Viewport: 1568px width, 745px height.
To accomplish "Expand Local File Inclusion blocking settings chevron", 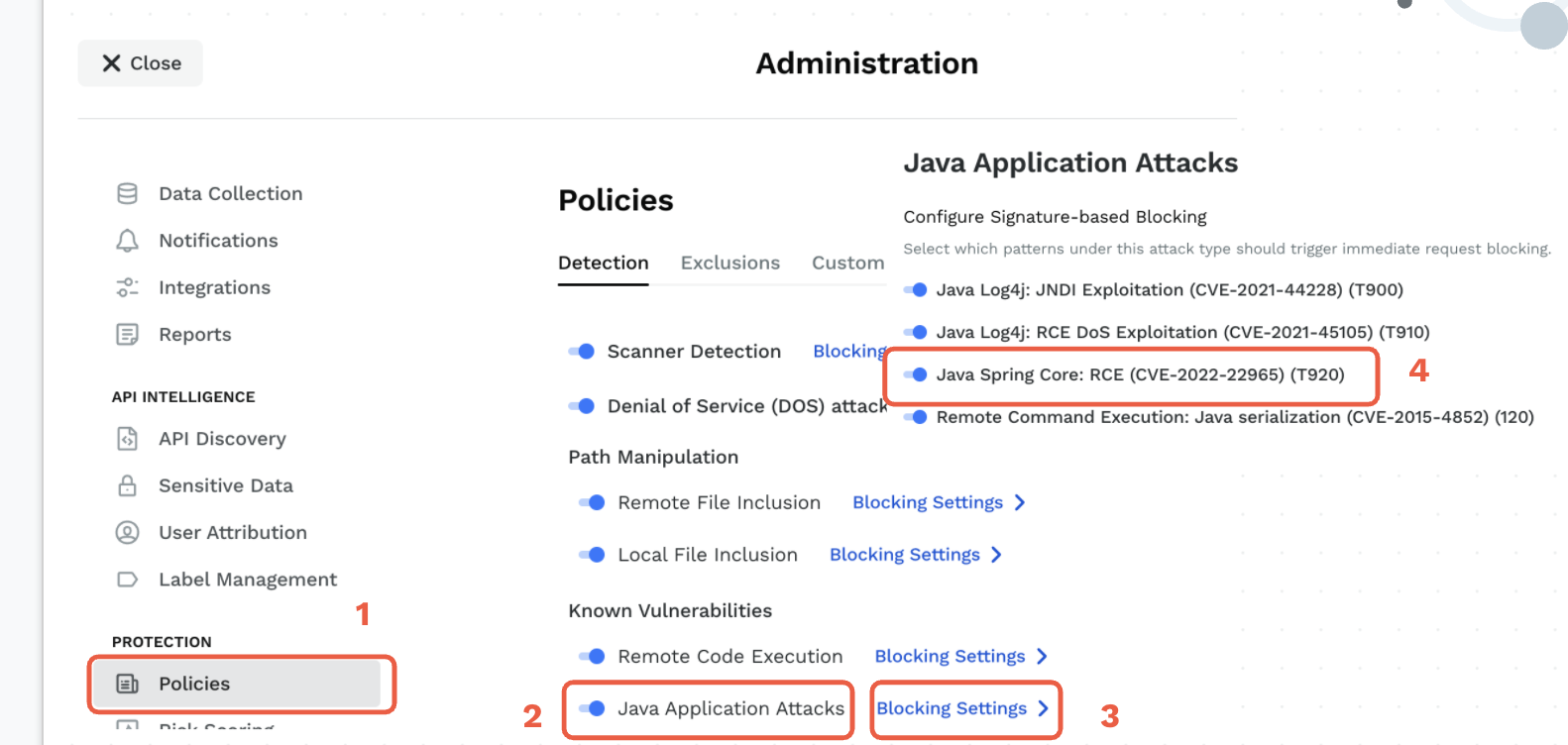I will coord(996,555).
